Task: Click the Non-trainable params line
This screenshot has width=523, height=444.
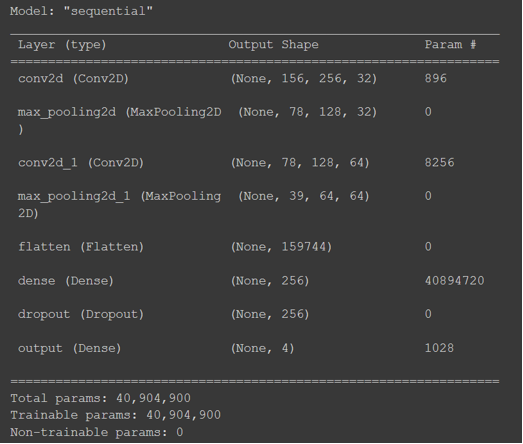Action: tap(97, 432)
